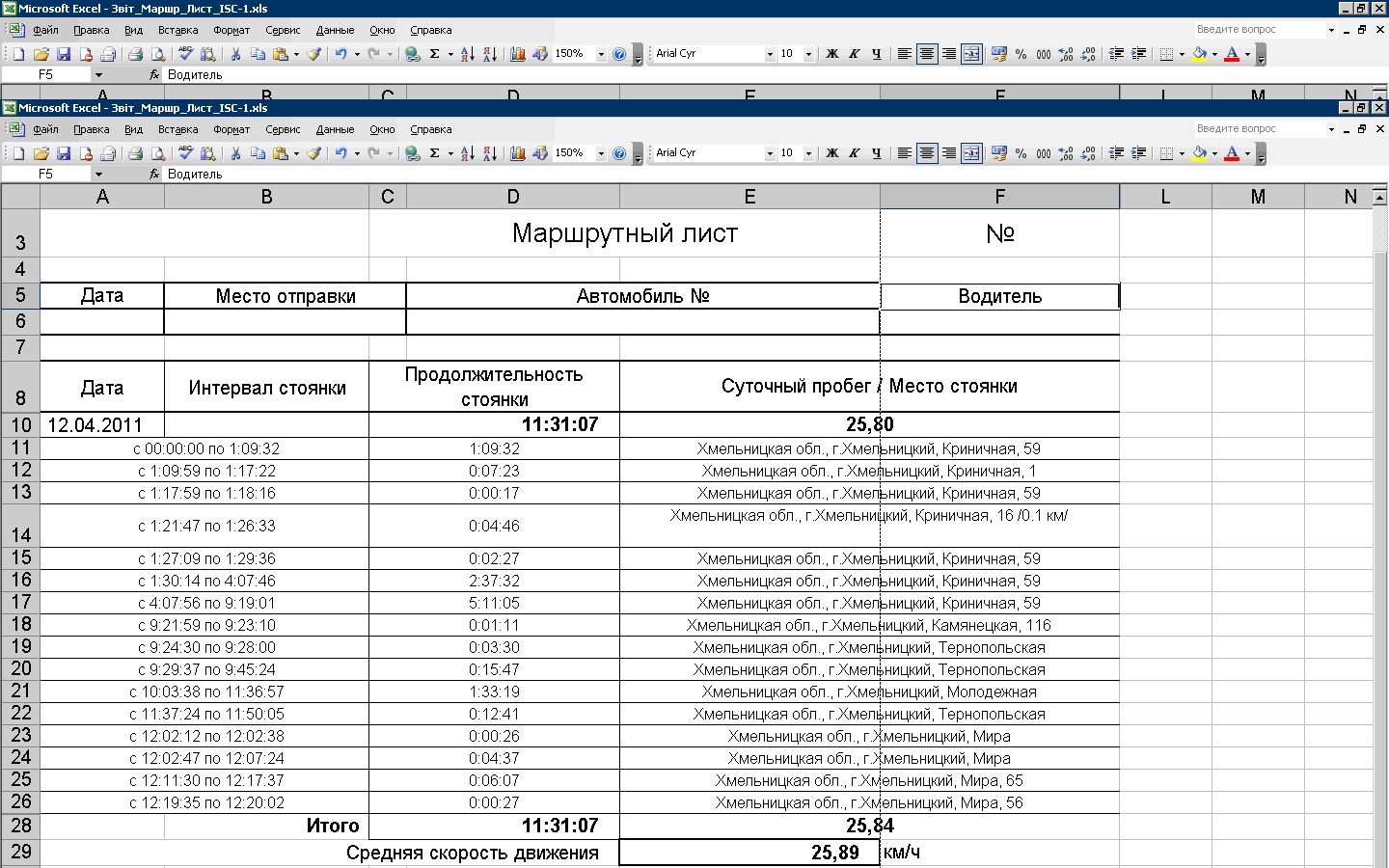Click font color A in front window
Screen dimensions: 1389x868
[1232, 153]
